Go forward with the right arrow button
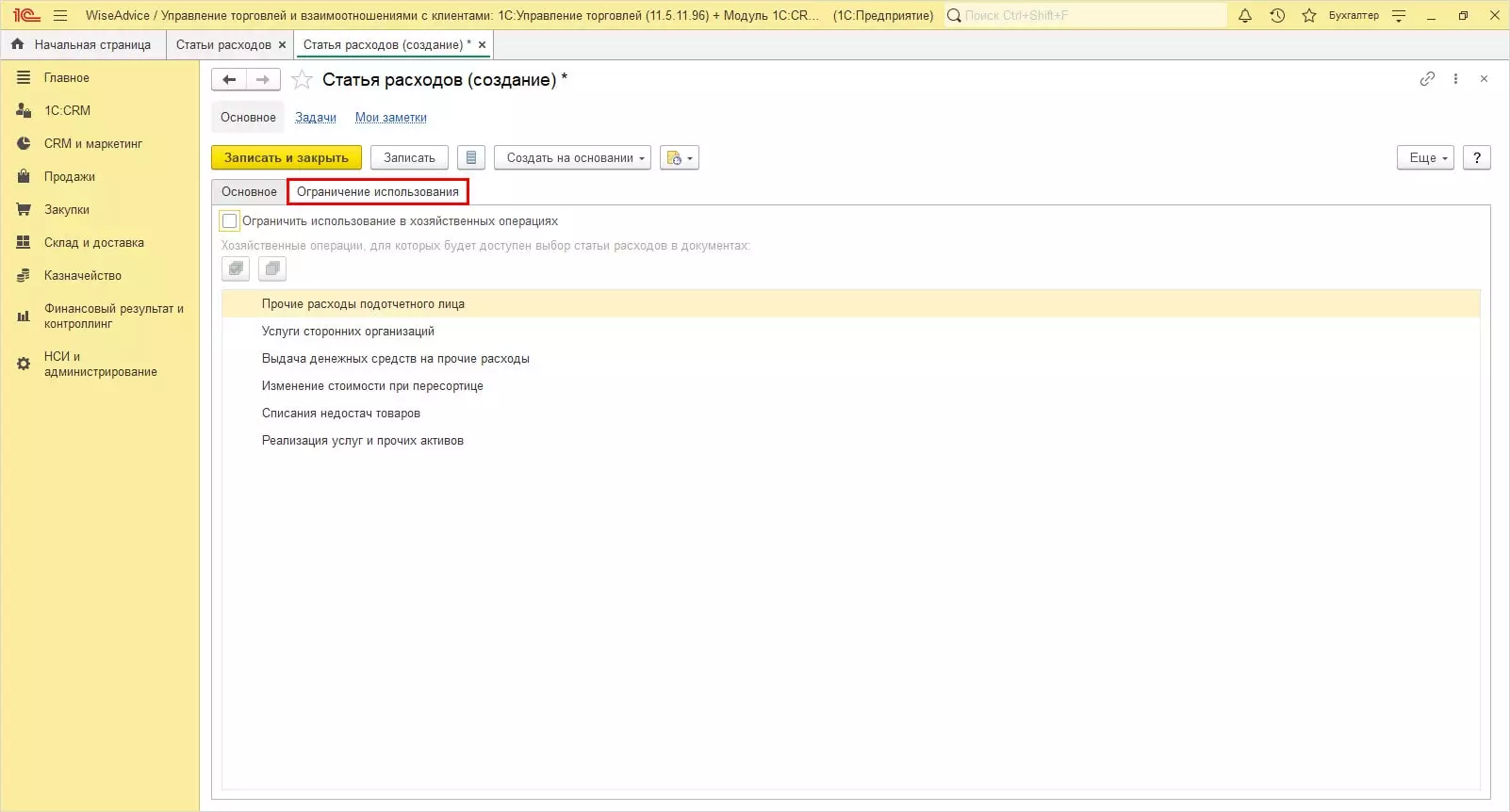1510x812 pixels. (263, 80)
